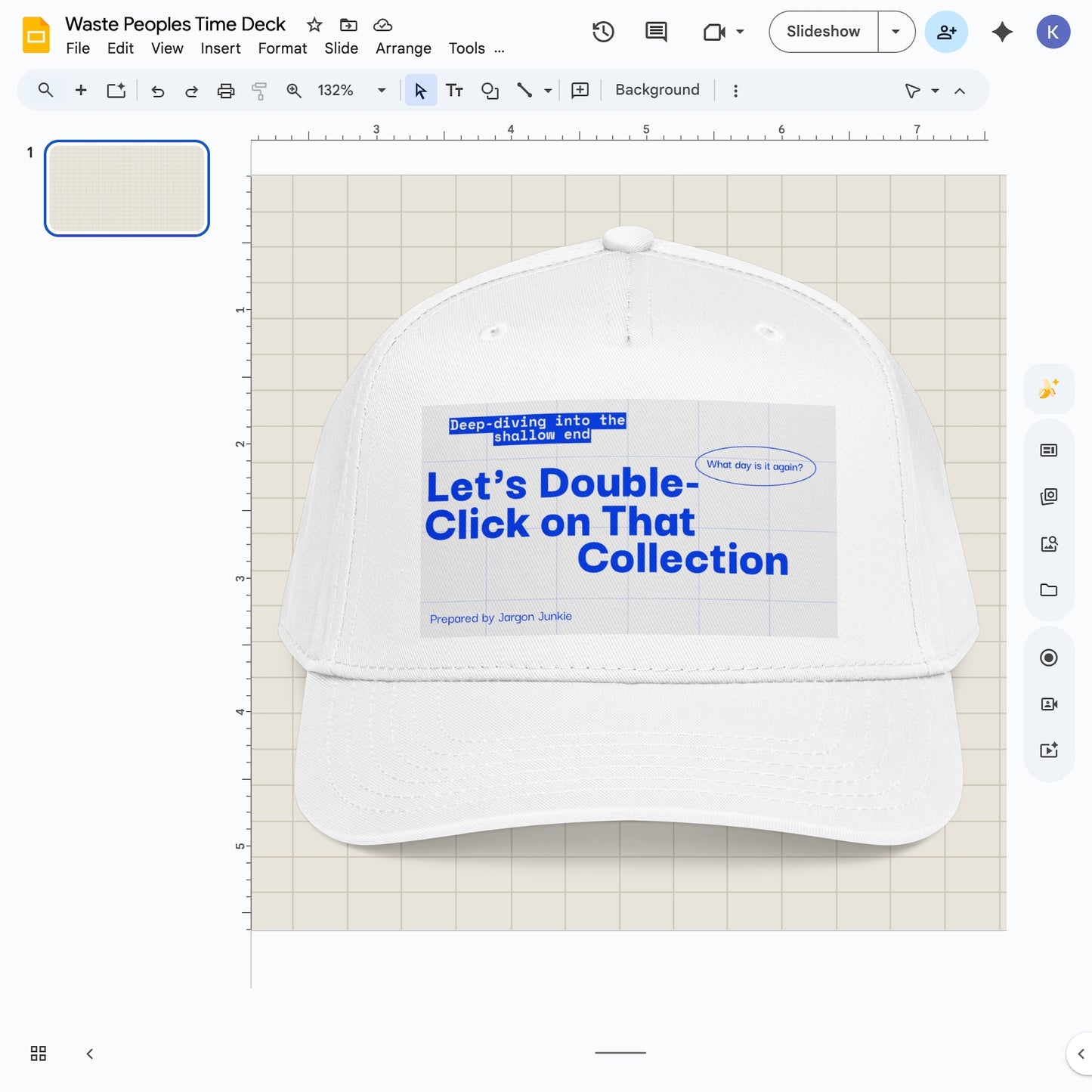This screenshot has width=1092, height=1092.
Task: Open the comments history icon
Action: point(656,32)
